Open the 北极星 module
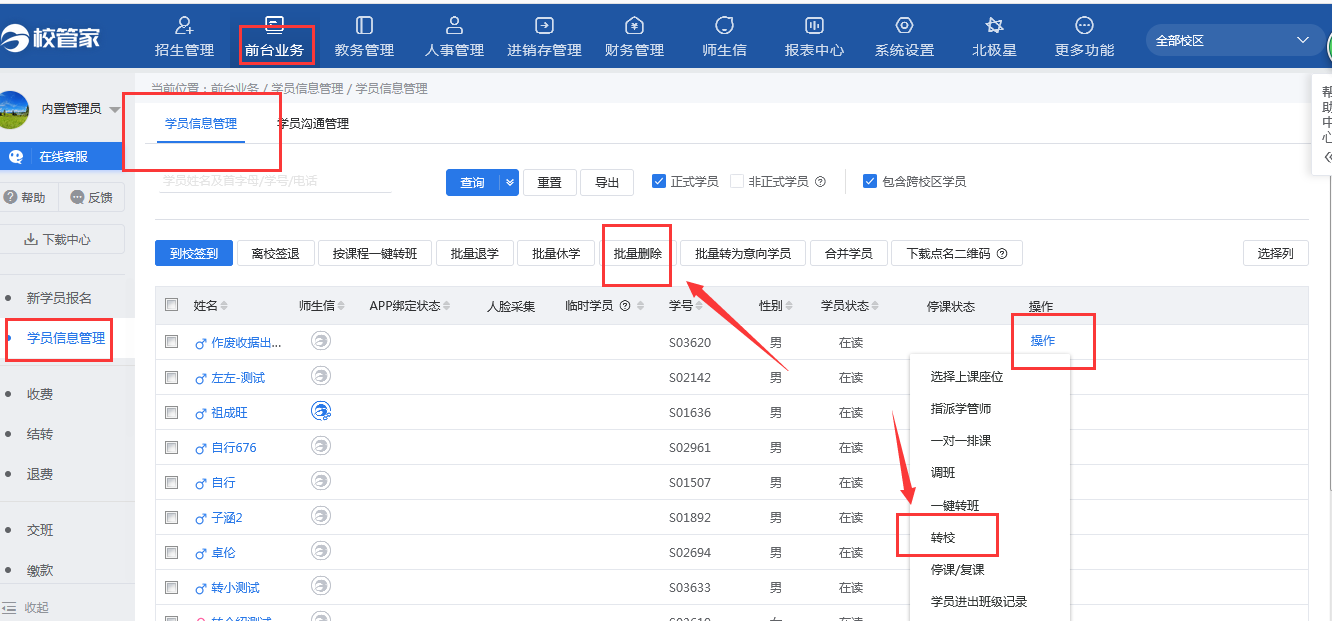 [994, 37]
